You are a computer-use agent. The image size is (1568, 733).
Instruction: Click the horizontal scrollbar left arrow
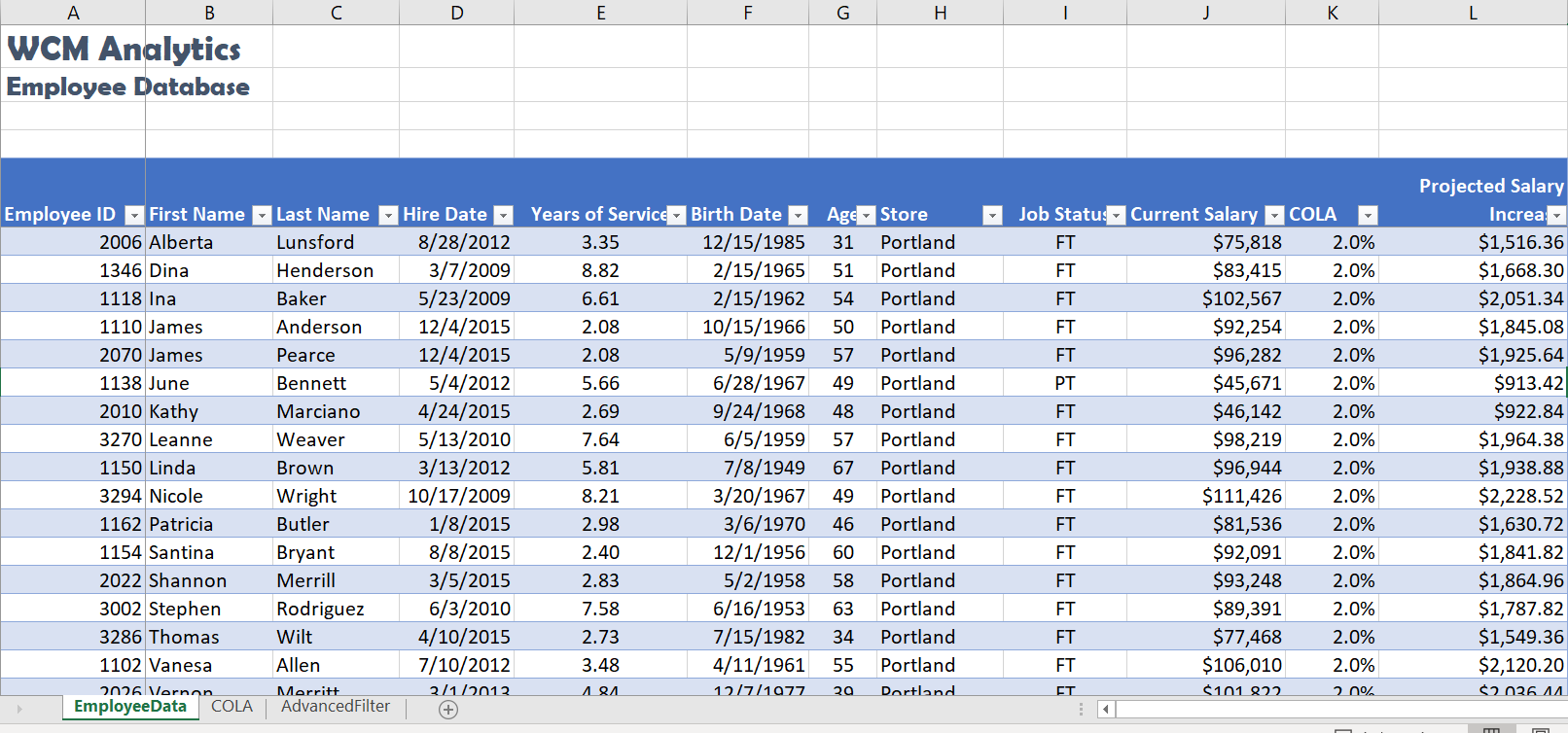1106,709
